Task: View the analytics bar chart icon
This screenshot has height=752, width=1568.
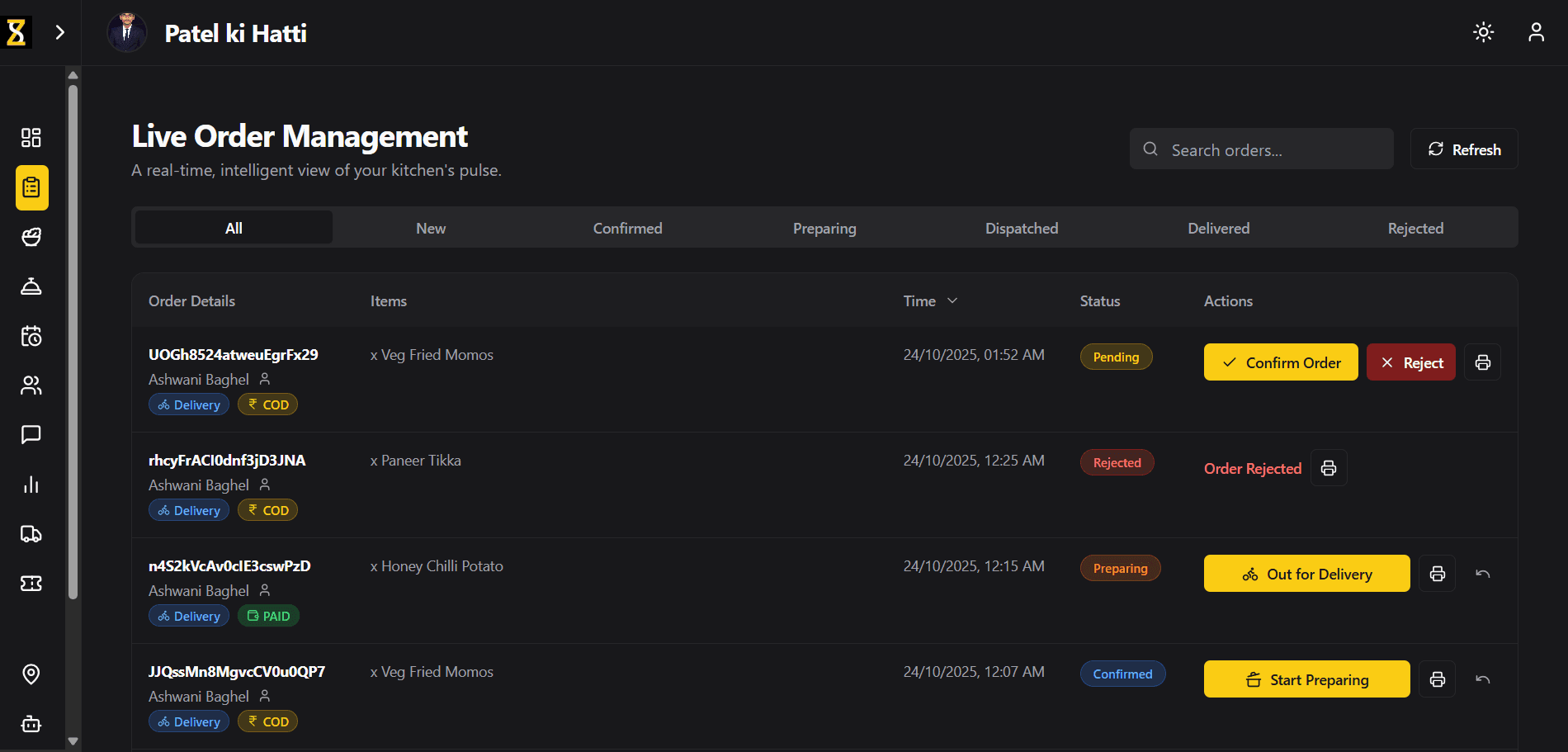Action: pyautogui.click(x=31, y=485)
